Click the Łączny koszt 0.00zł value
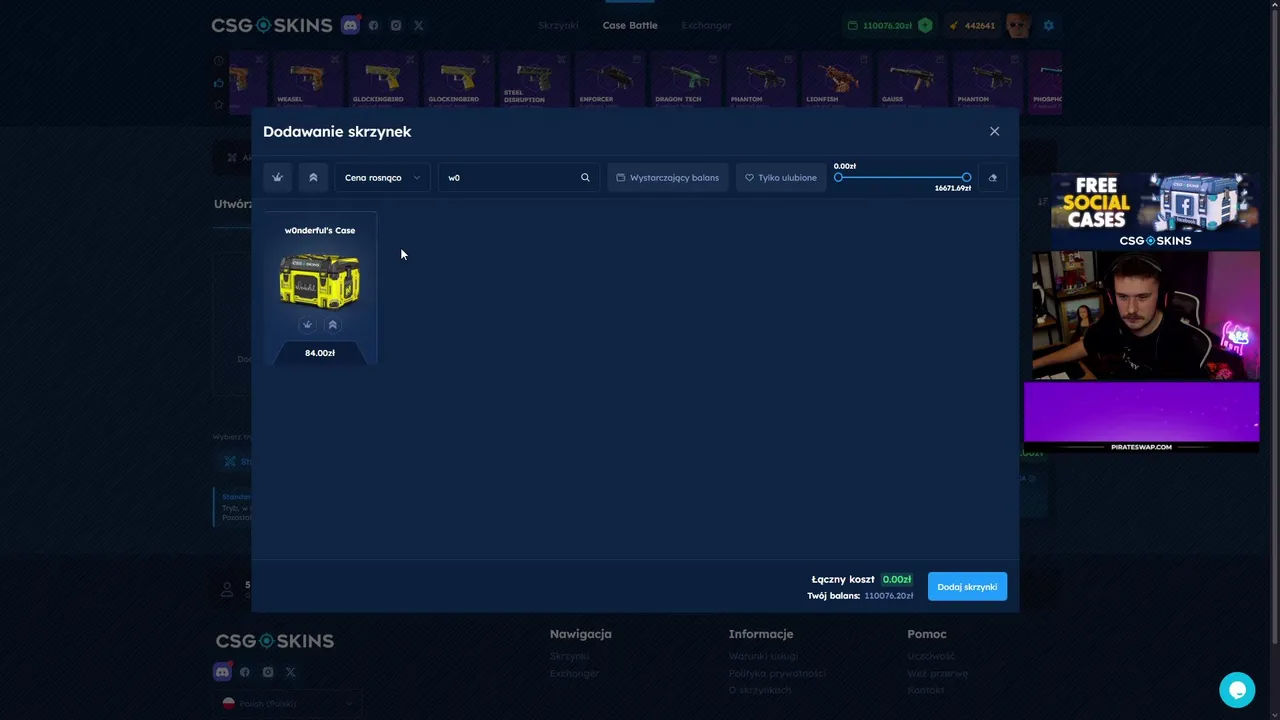 [897, 579]
